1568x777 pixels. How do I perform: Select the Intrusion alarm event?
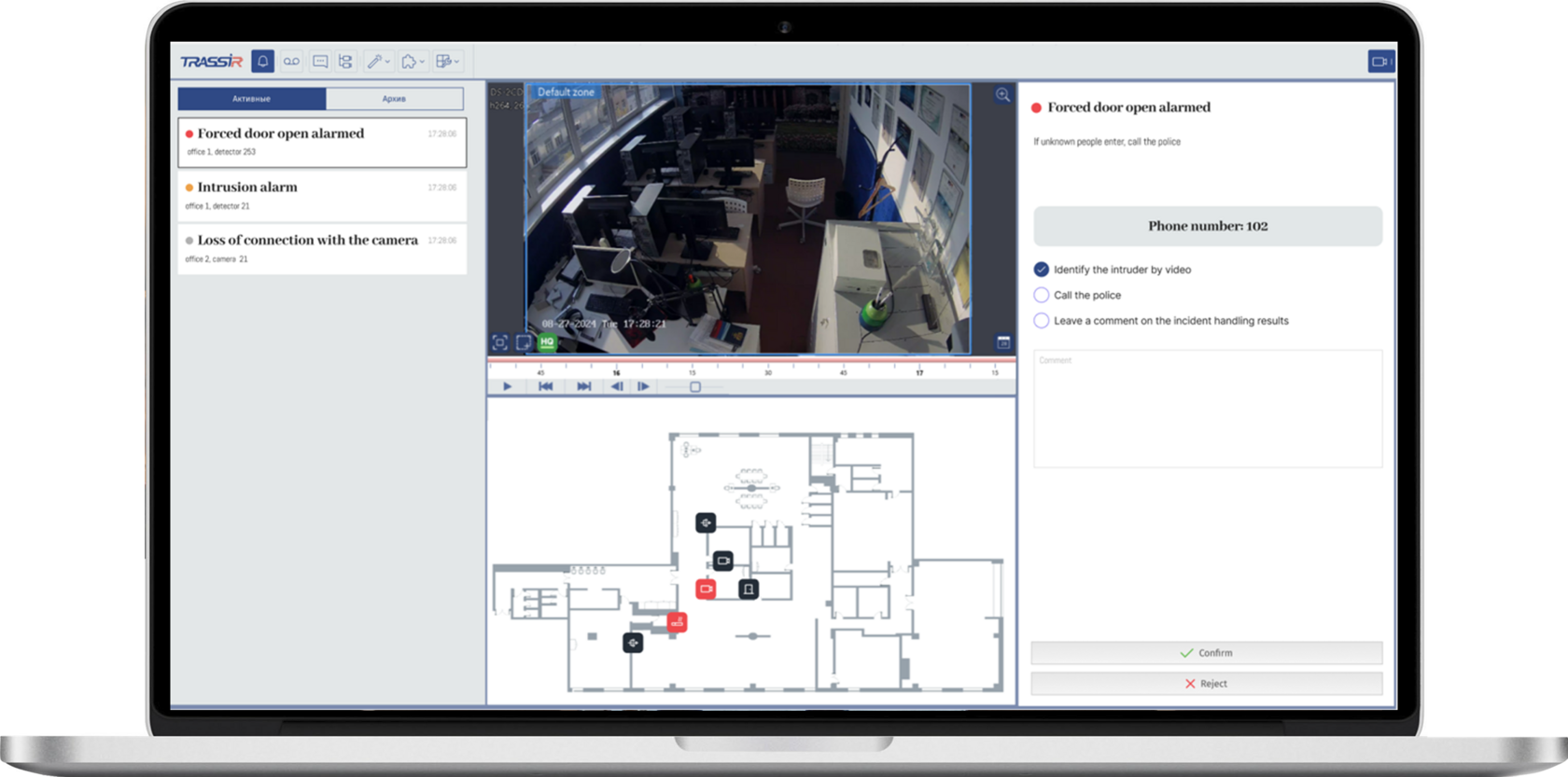pos(322,196)
